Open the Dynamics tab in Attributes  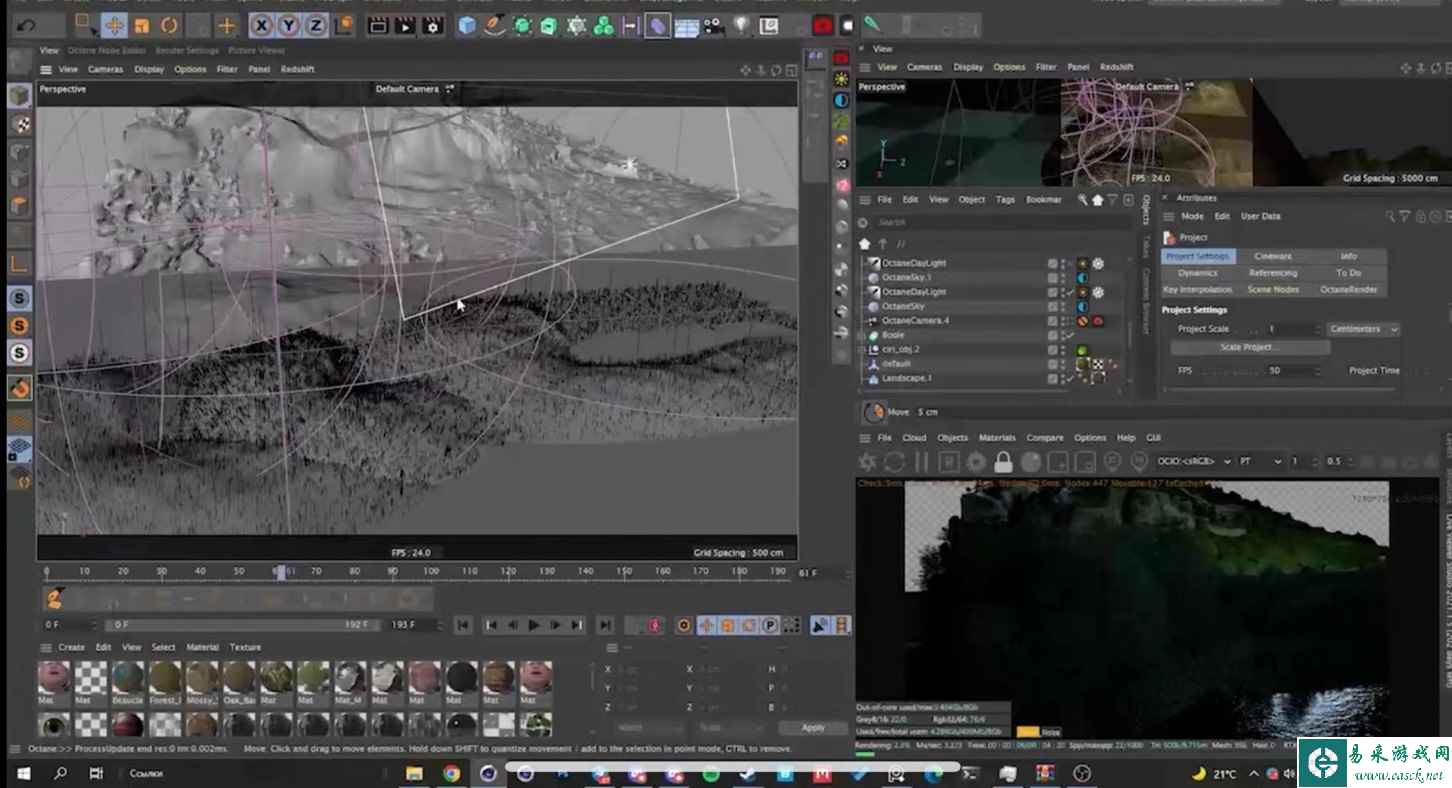point(1198,273)
